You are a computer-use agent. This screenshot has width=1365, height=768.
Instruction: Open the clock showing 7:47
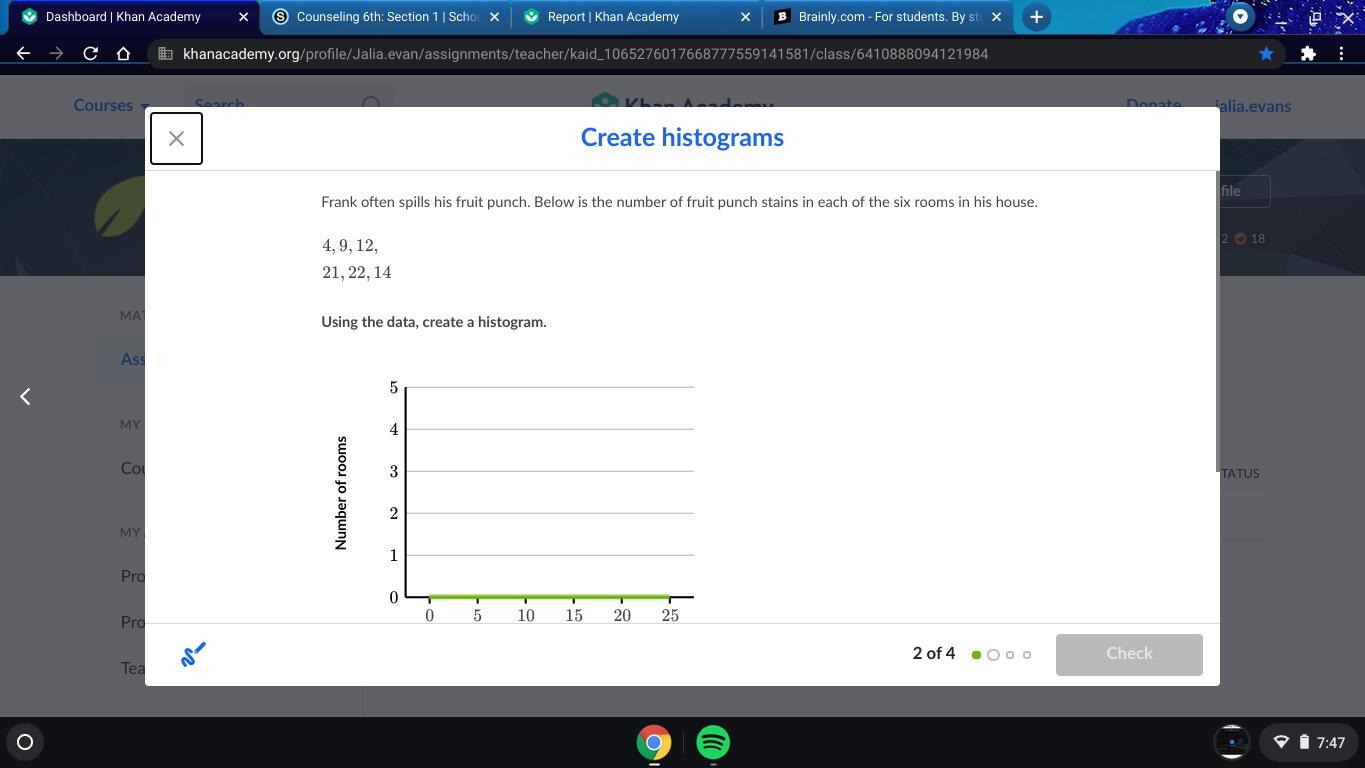click(x=1331, y=742)
